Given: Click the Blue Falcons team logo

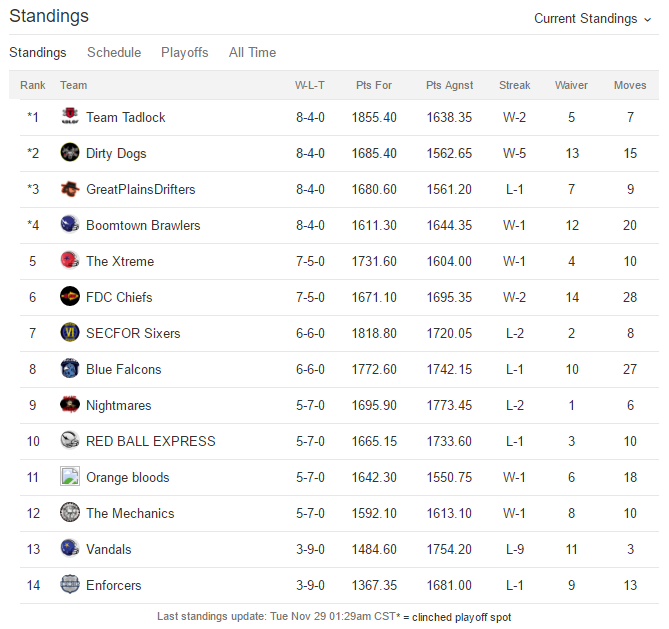Looking at the screenshot, I should tap(70, 368).
